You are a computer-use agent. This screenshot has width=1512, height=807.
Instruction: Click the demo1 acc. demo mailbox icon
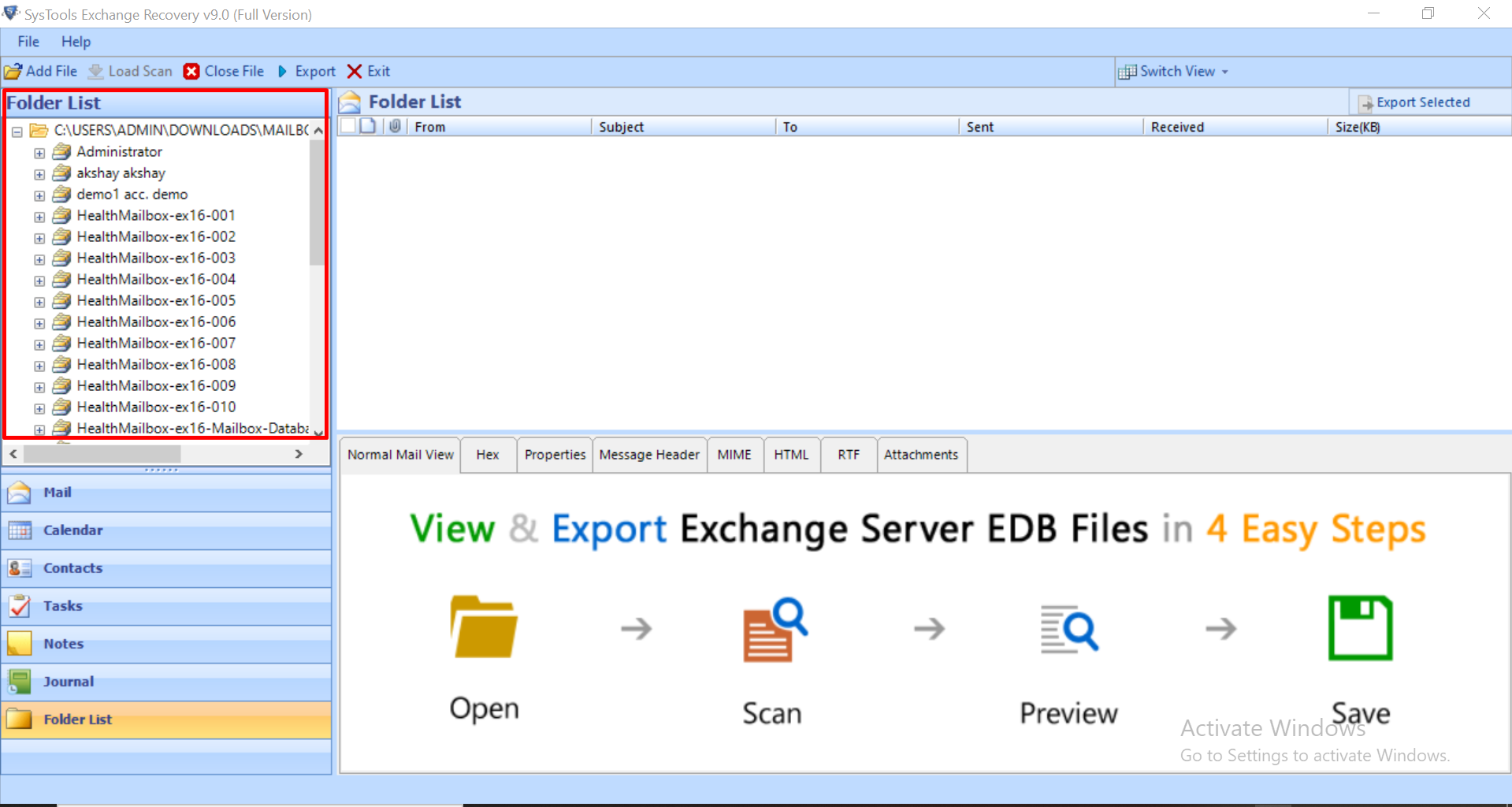[x=61, y=194]
